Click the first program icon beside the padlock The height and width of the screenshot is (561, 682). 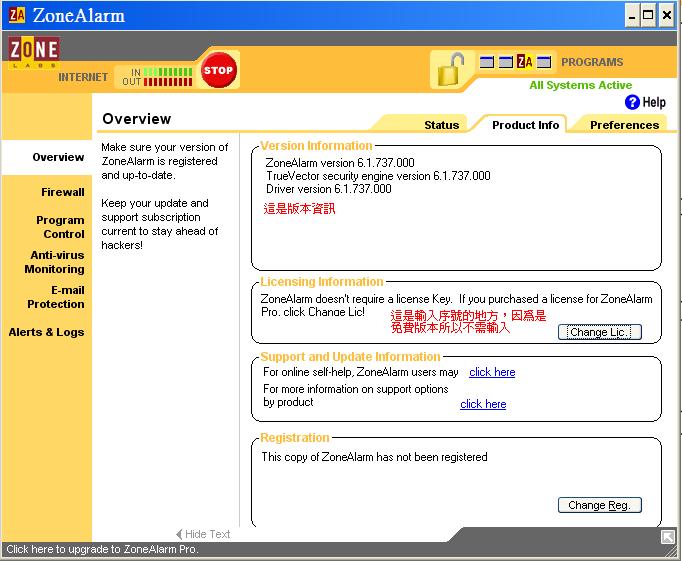point(487,62)
